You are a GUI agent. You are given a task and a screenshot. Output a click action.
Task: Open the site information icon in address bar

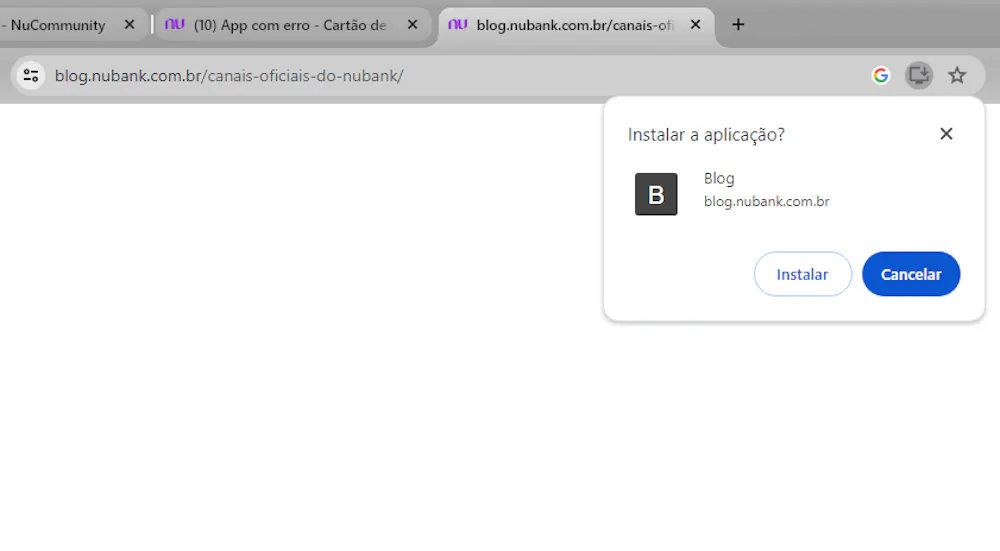tap(31, 76)
